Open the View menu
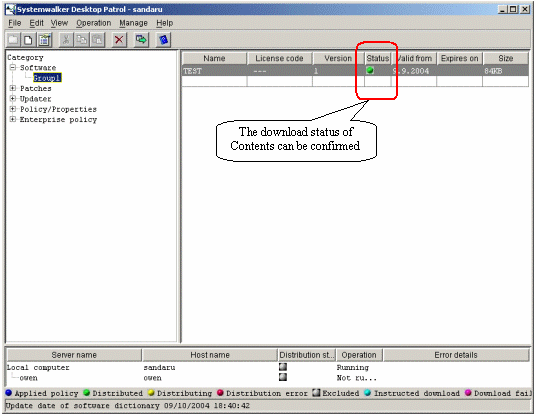The width and height of the screenshot is (536, 416). pos(59,23)
